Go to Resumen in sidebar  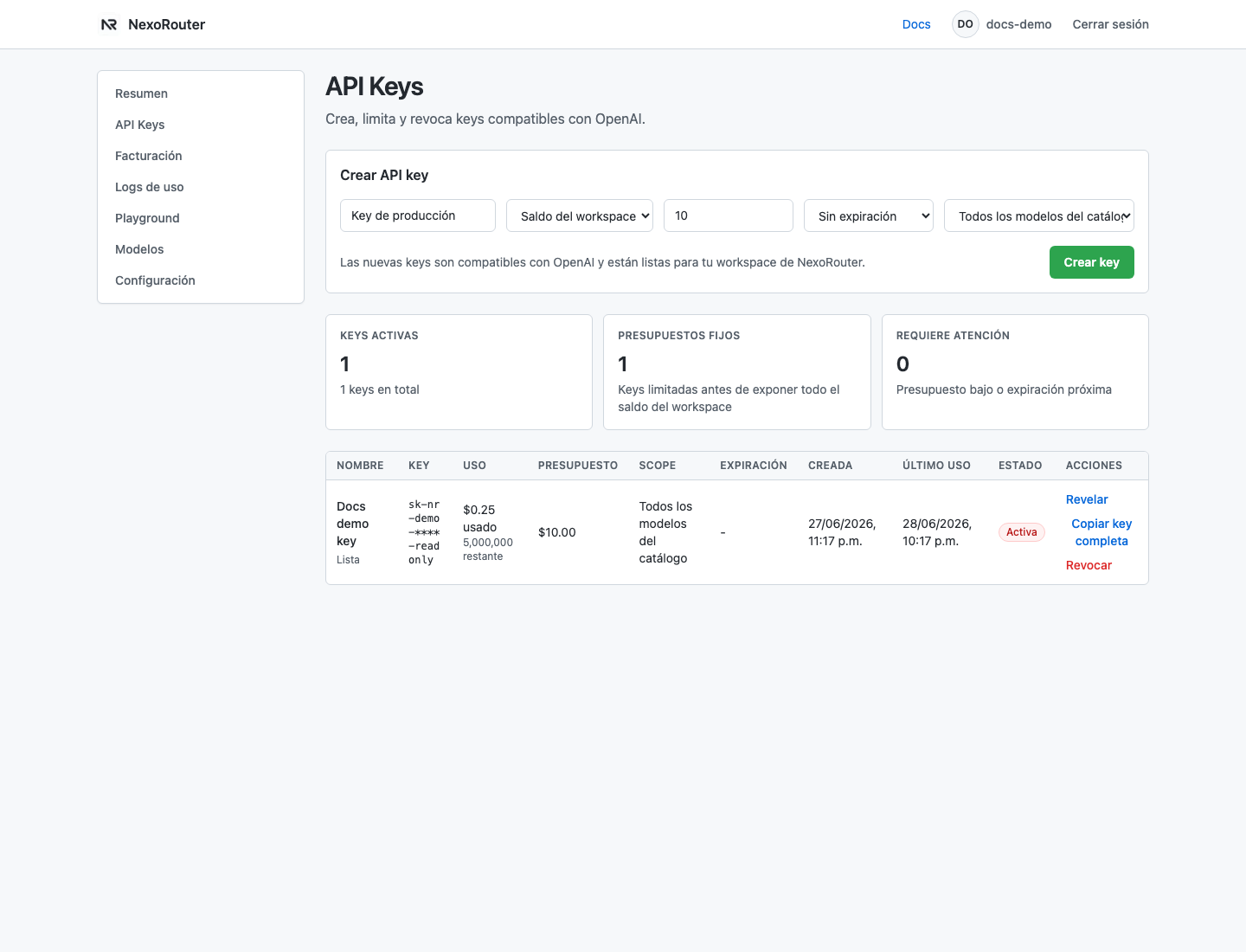pyautogui.click(x=201, y=93)
